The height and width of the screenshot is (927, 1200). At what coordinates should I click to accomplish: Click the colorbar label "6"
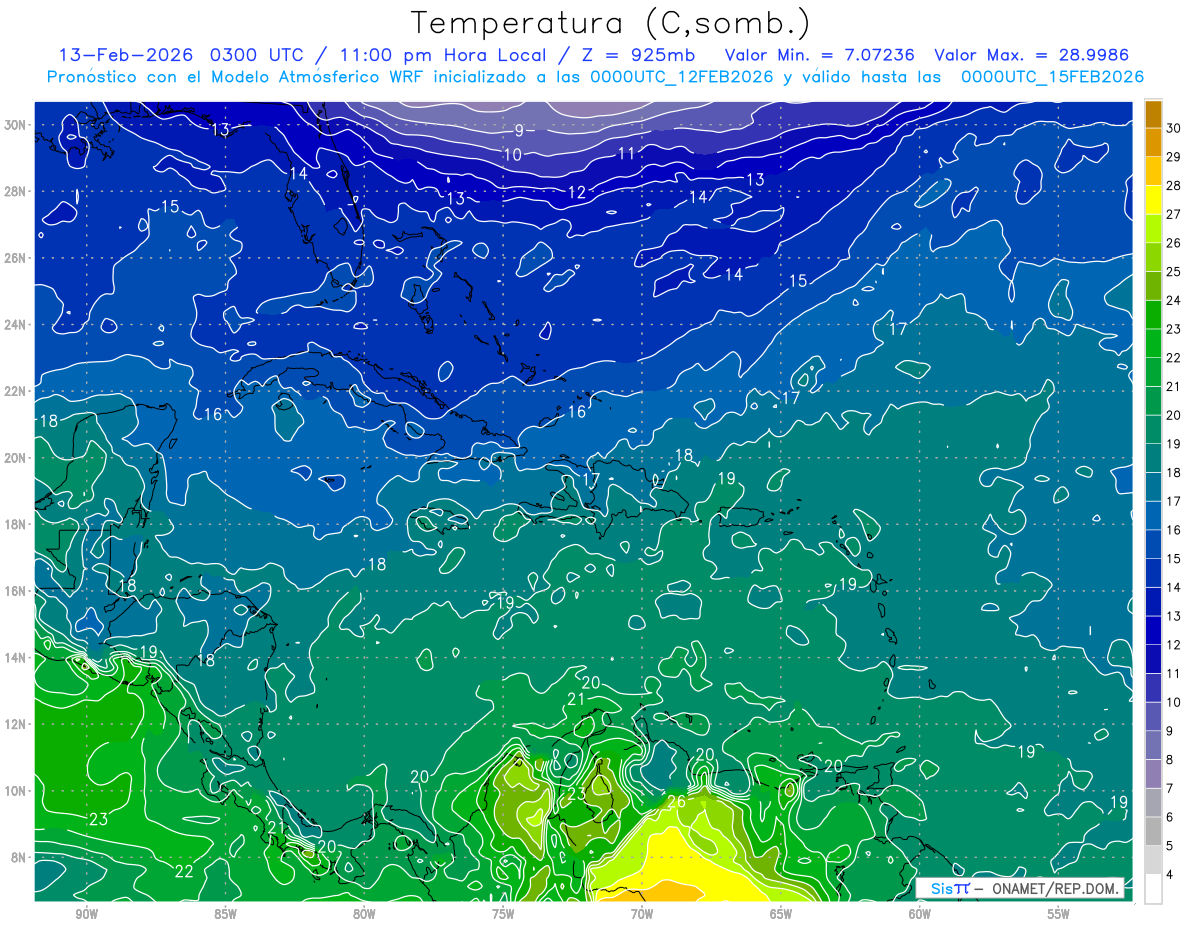[1170, 817]
